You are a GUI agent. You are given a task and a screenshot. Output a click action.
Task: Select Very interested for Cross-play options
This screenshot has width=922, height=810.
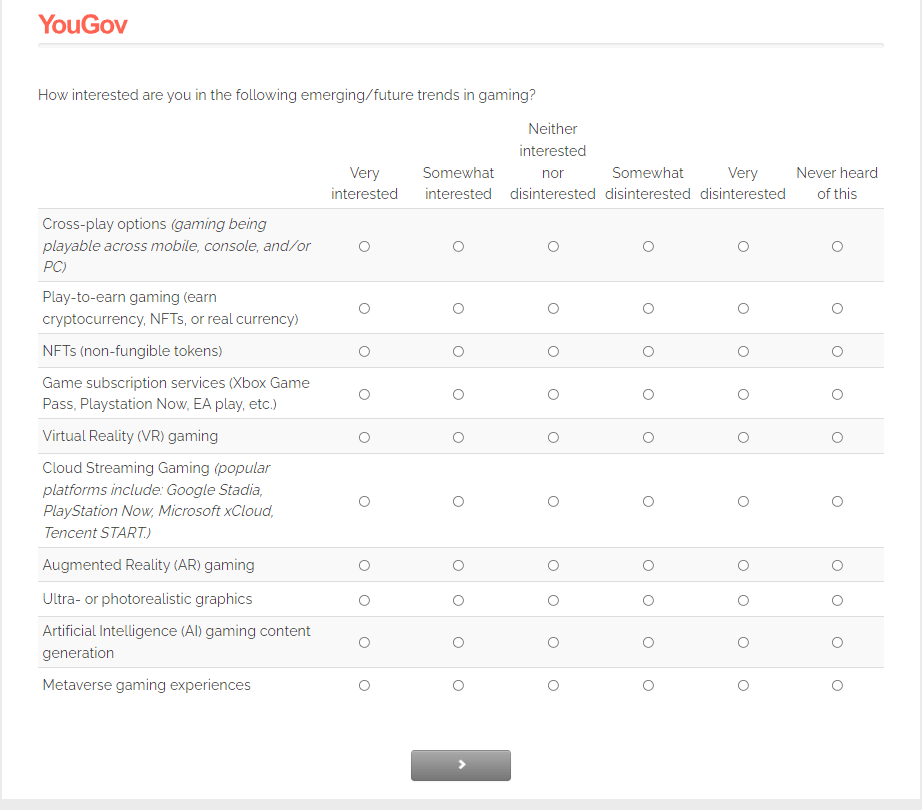coord(365,246)
